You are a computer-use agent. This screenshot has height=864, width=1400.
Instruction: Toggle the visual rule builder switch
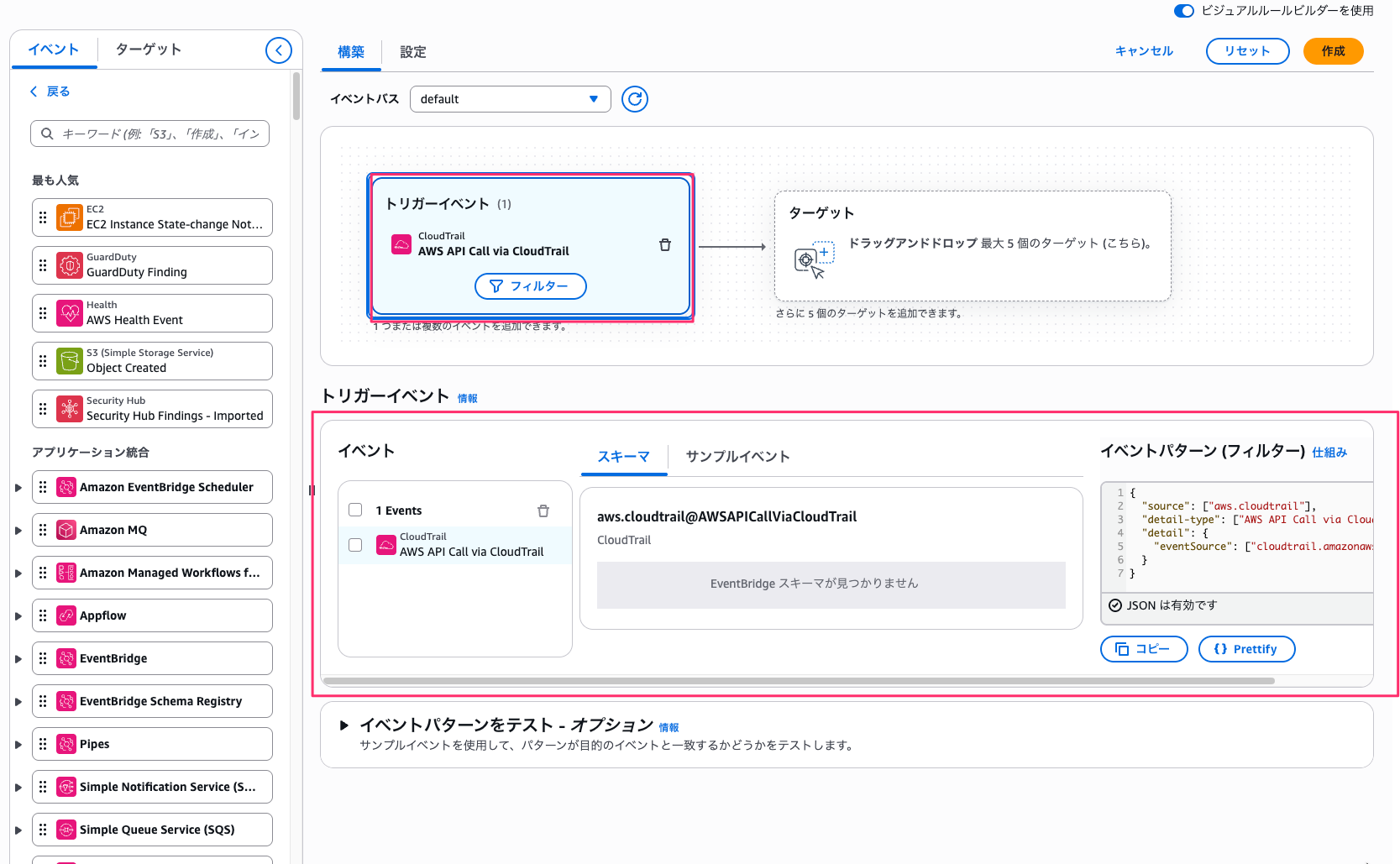pyautogui.click(x=1183, y=11)
